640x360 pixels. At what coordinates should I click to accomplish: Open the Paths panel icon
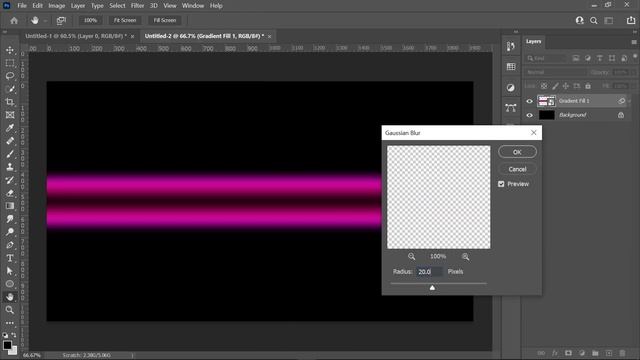[x=511, y=108]
